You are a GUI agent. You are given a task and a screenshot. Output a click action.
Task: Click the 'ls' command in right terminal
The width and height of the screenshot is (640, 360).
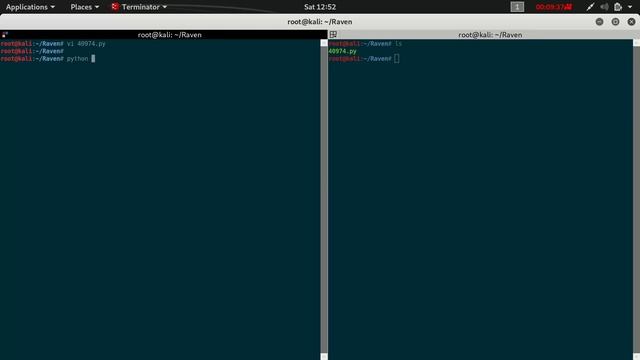[398, 44]
